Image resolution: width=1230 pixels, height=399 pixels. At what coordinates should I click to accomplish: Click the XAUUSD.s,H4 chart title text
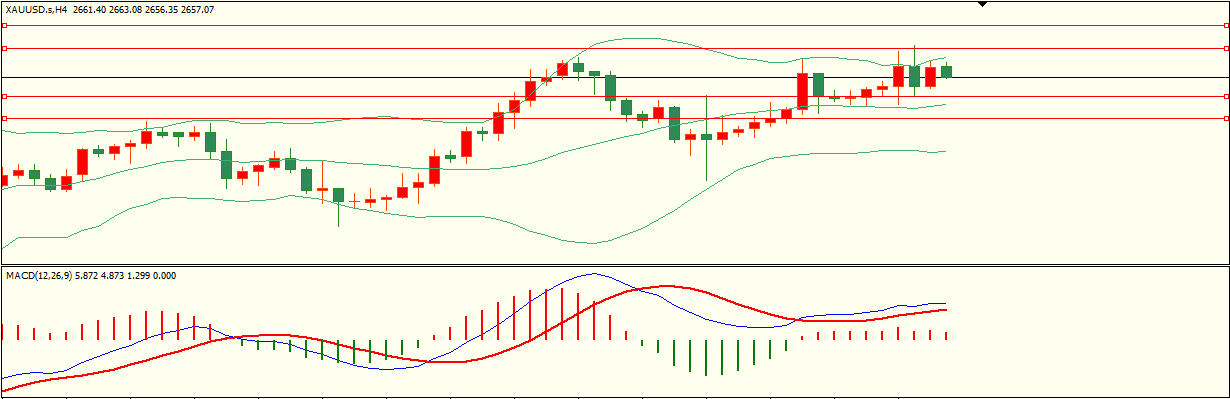pos(36,9)
